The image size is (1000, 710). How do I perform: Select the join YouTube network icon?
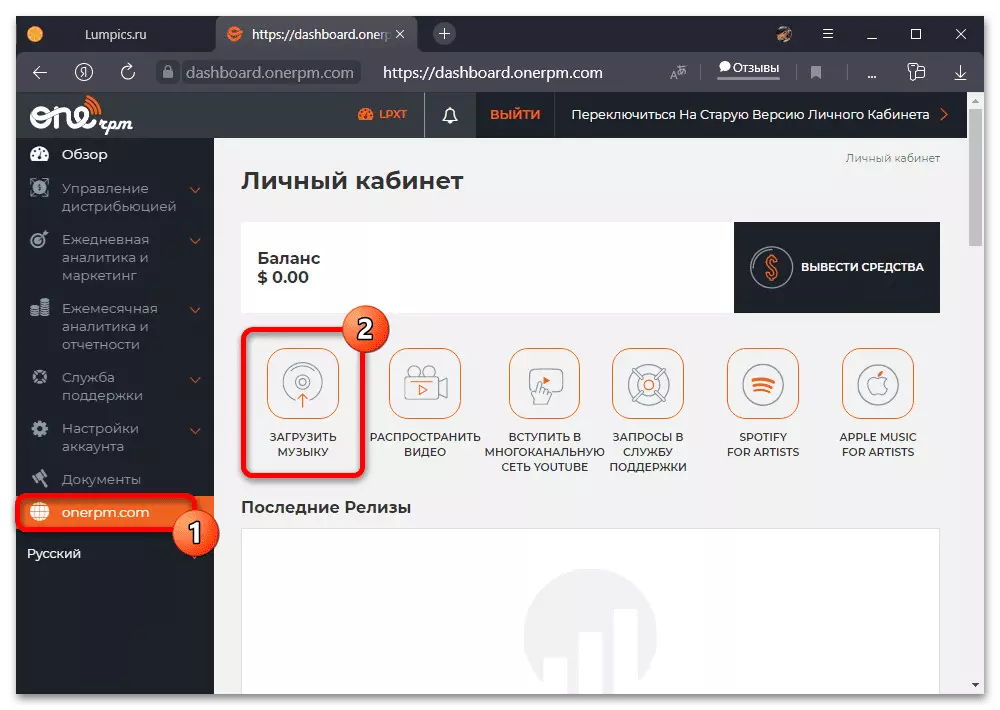click(544, 383)
